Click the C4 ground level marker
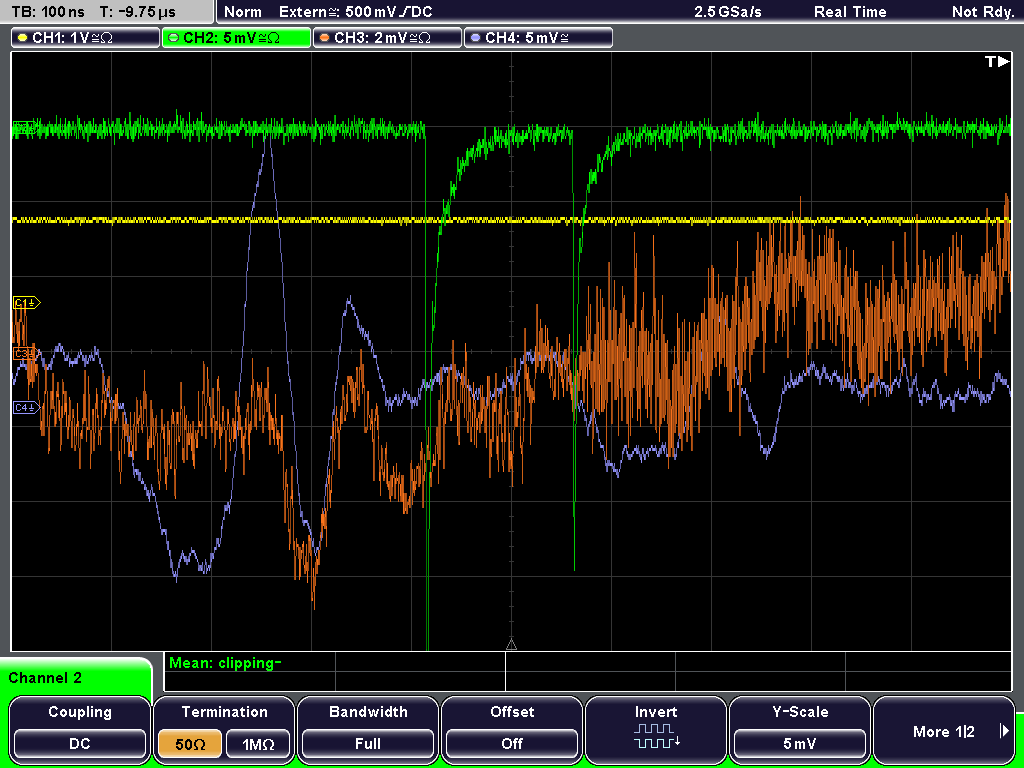1024x768 pixels. click(27, 408)
